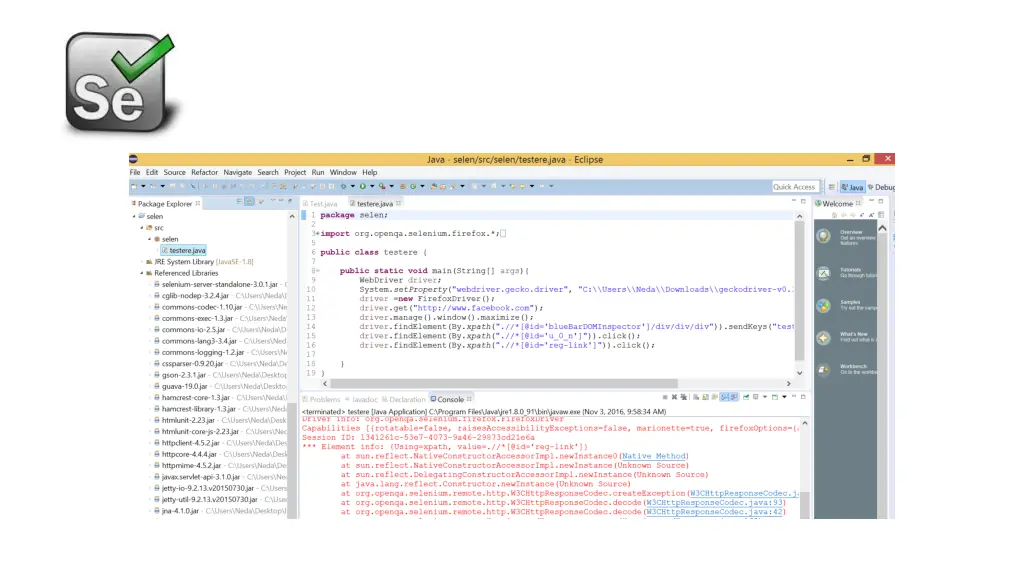
Task: Click Collapse All in Package Explorer
Action: click(239, 202)
